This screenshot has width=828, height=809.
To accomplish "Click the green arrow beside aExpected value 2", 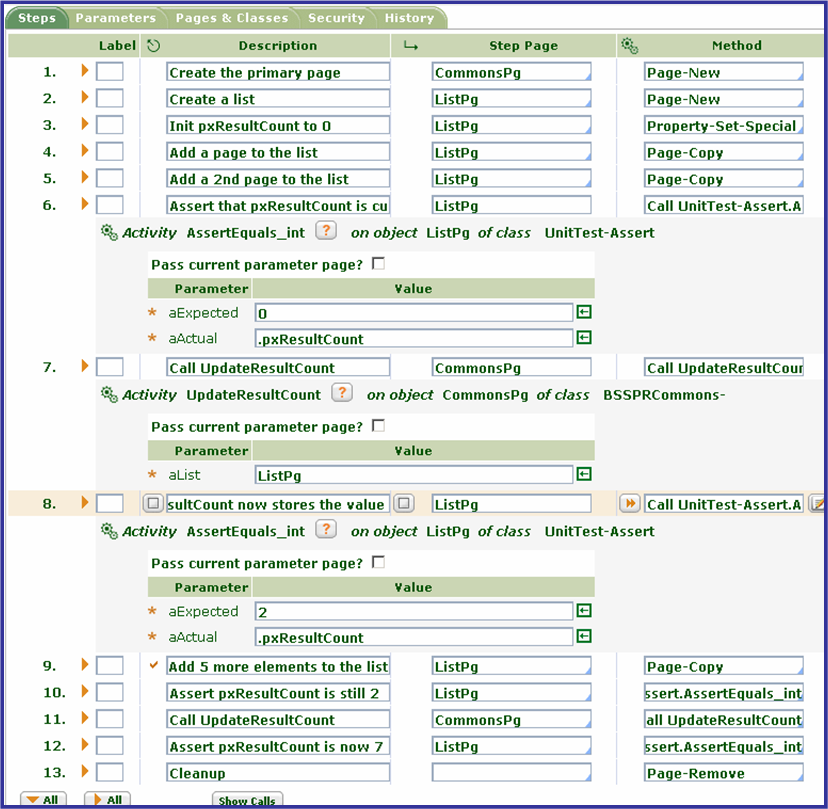I will [584, 611].
